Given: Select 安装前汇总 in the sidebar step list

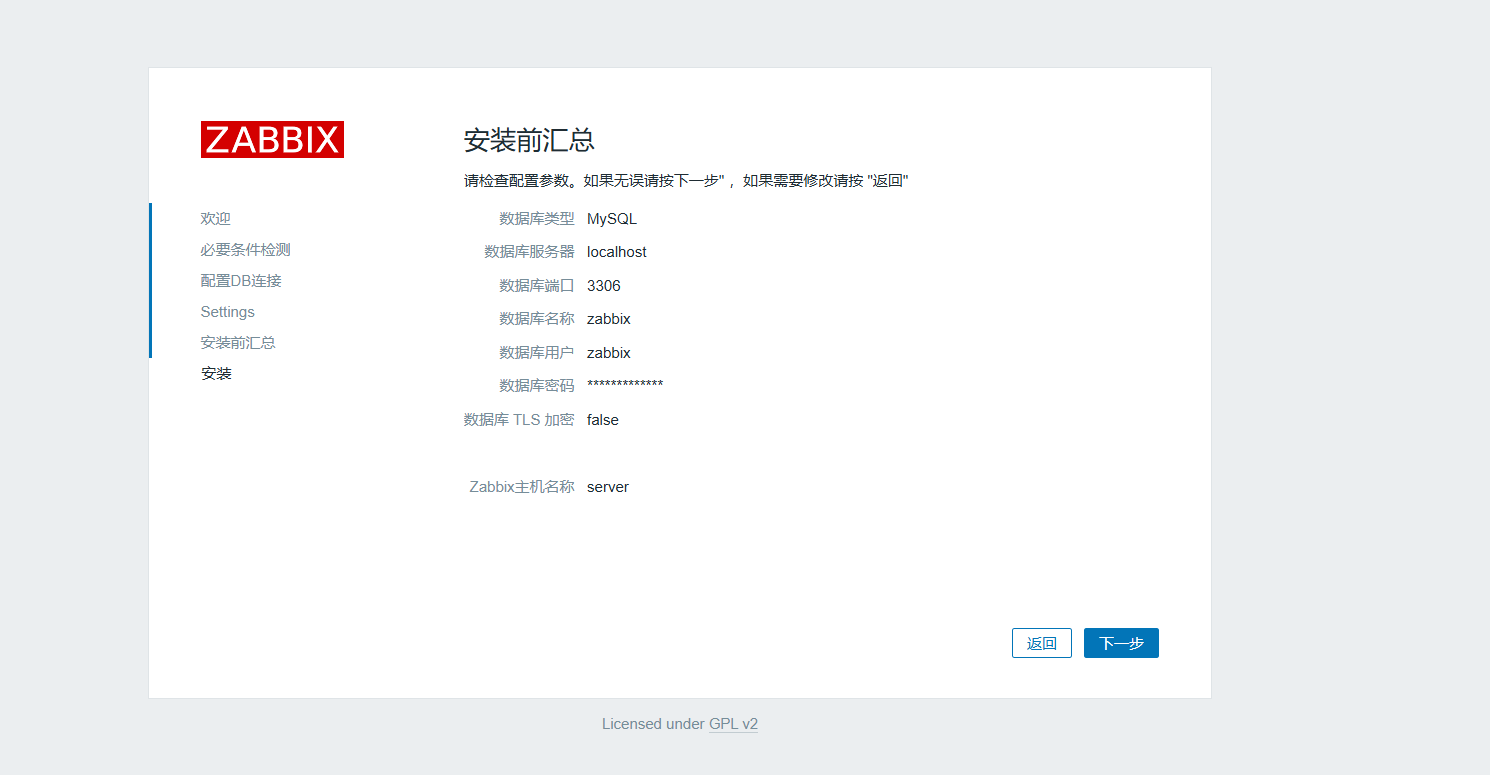Looking at the screenshot, I should coord(238,343).
